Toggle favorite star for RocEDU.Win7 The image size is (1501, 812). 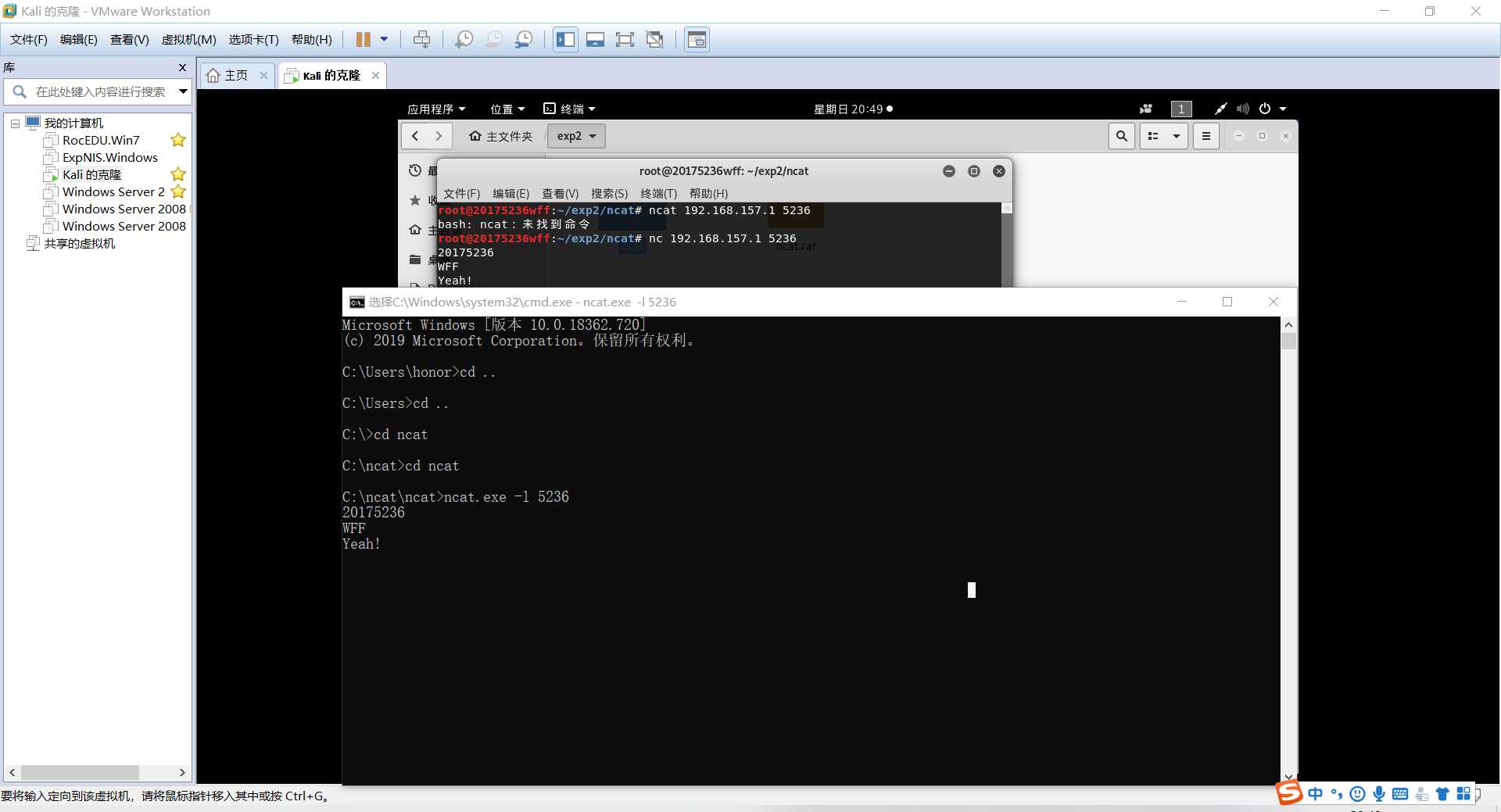(178, 140)
